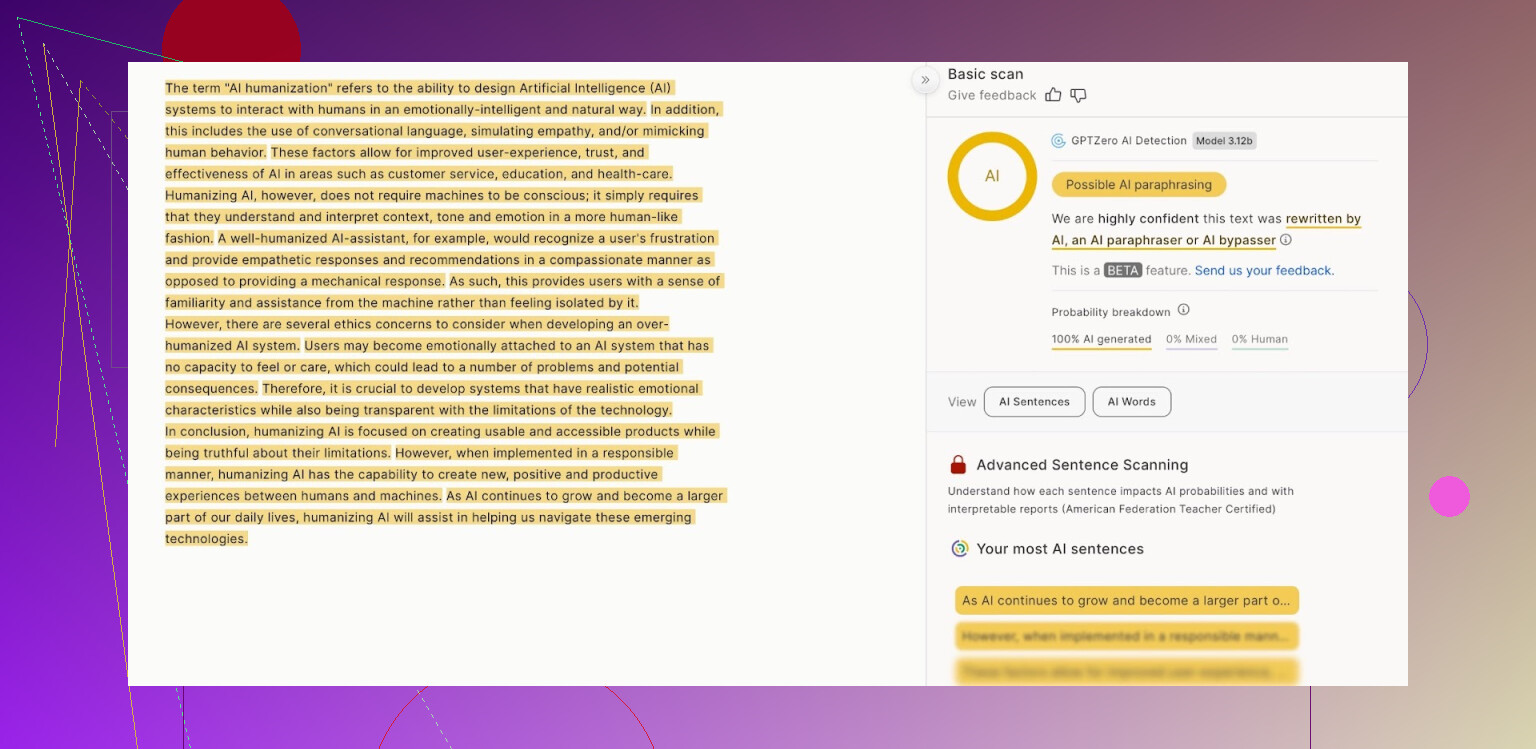Open top sentence 'As AI continues to grow'
The image size is (1536, 749).
point(1126,601)
